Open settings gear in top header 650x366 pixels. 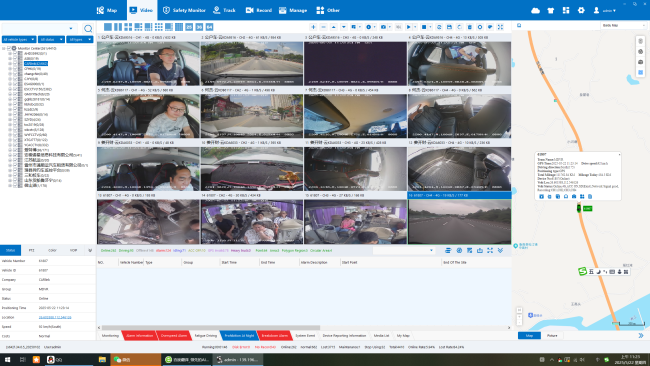click(581, 10)
